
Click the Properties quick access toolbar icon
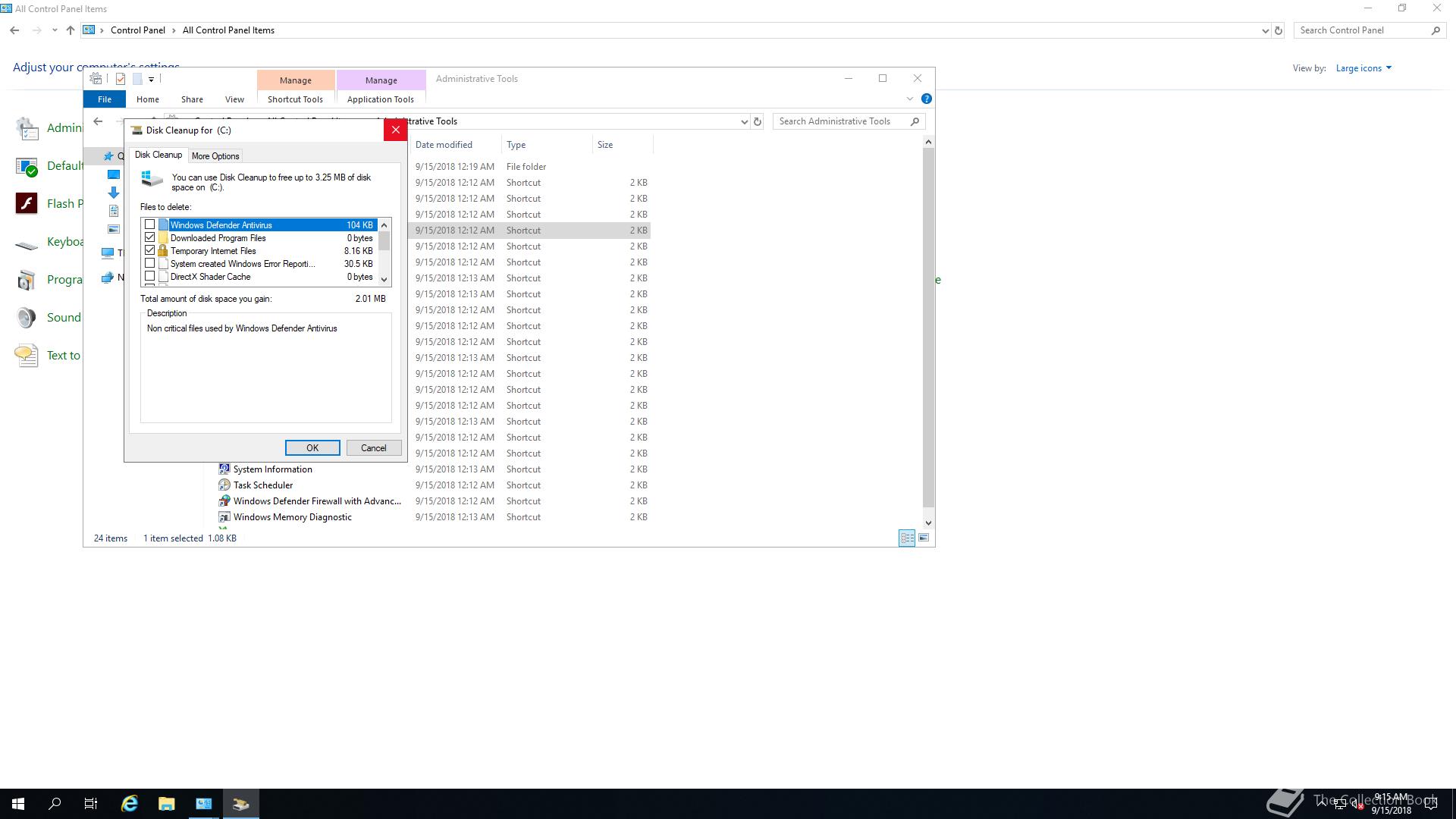pyautogui.click(x=120, y=78)
